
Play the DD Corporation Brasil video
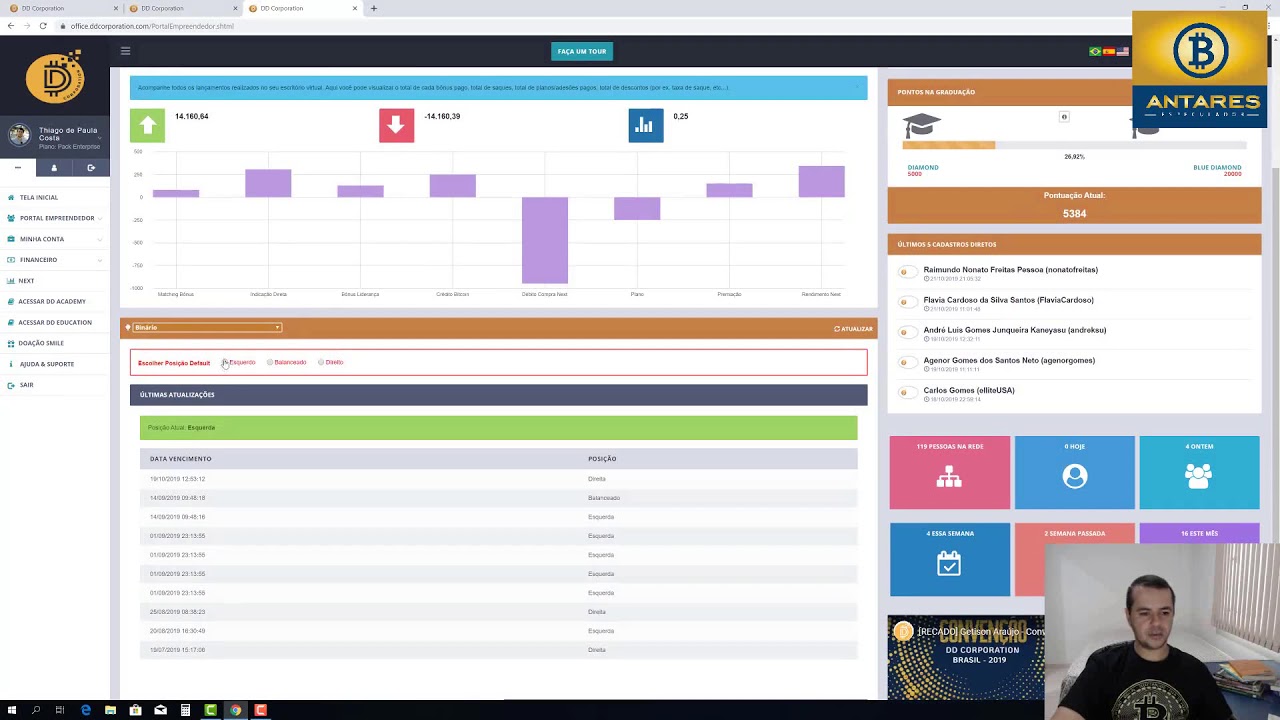[966, 658]
